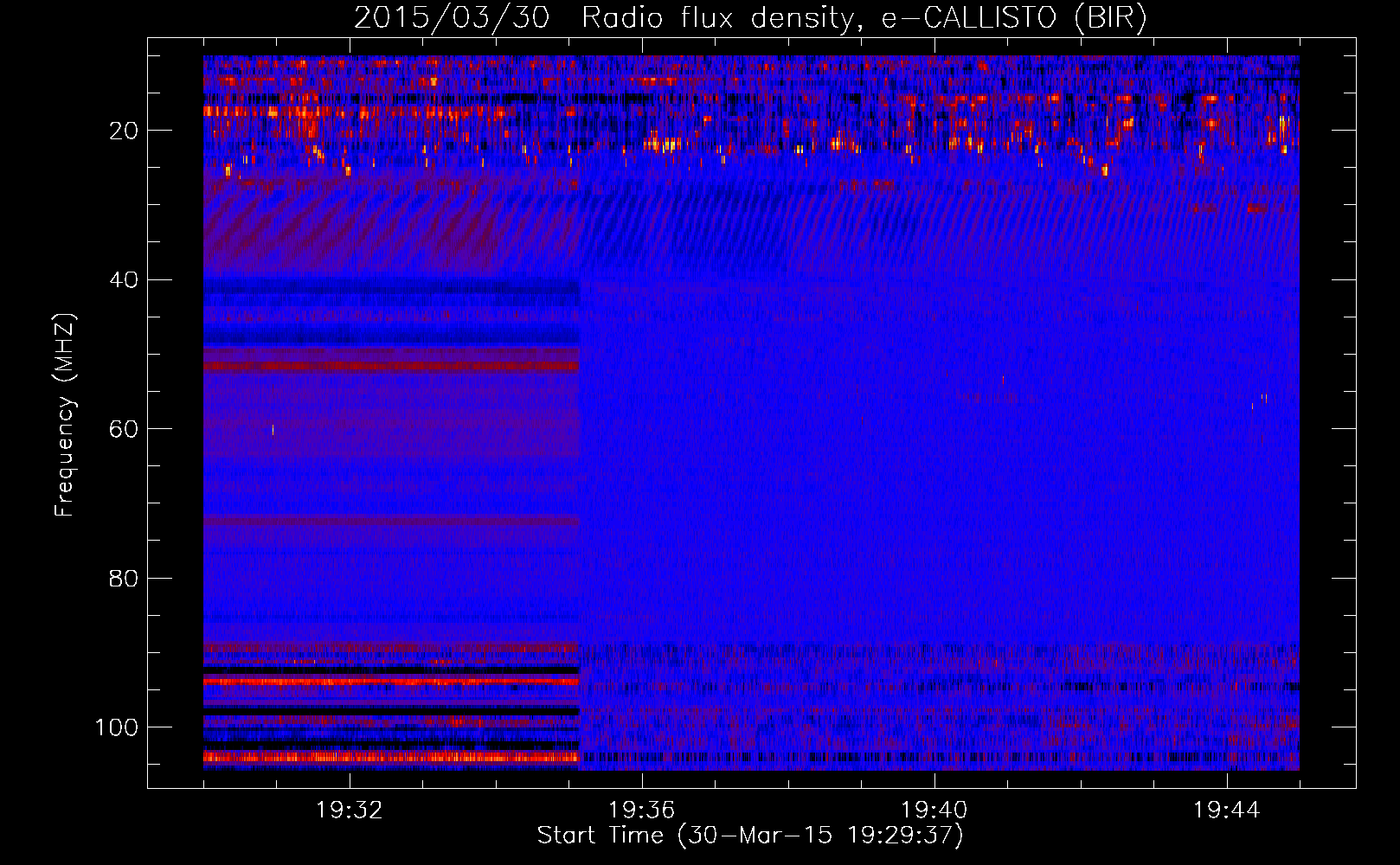This screenshot has width=1400, height=865.
Task: Click the '19:36' time tick label
Action: pos(642,811)
